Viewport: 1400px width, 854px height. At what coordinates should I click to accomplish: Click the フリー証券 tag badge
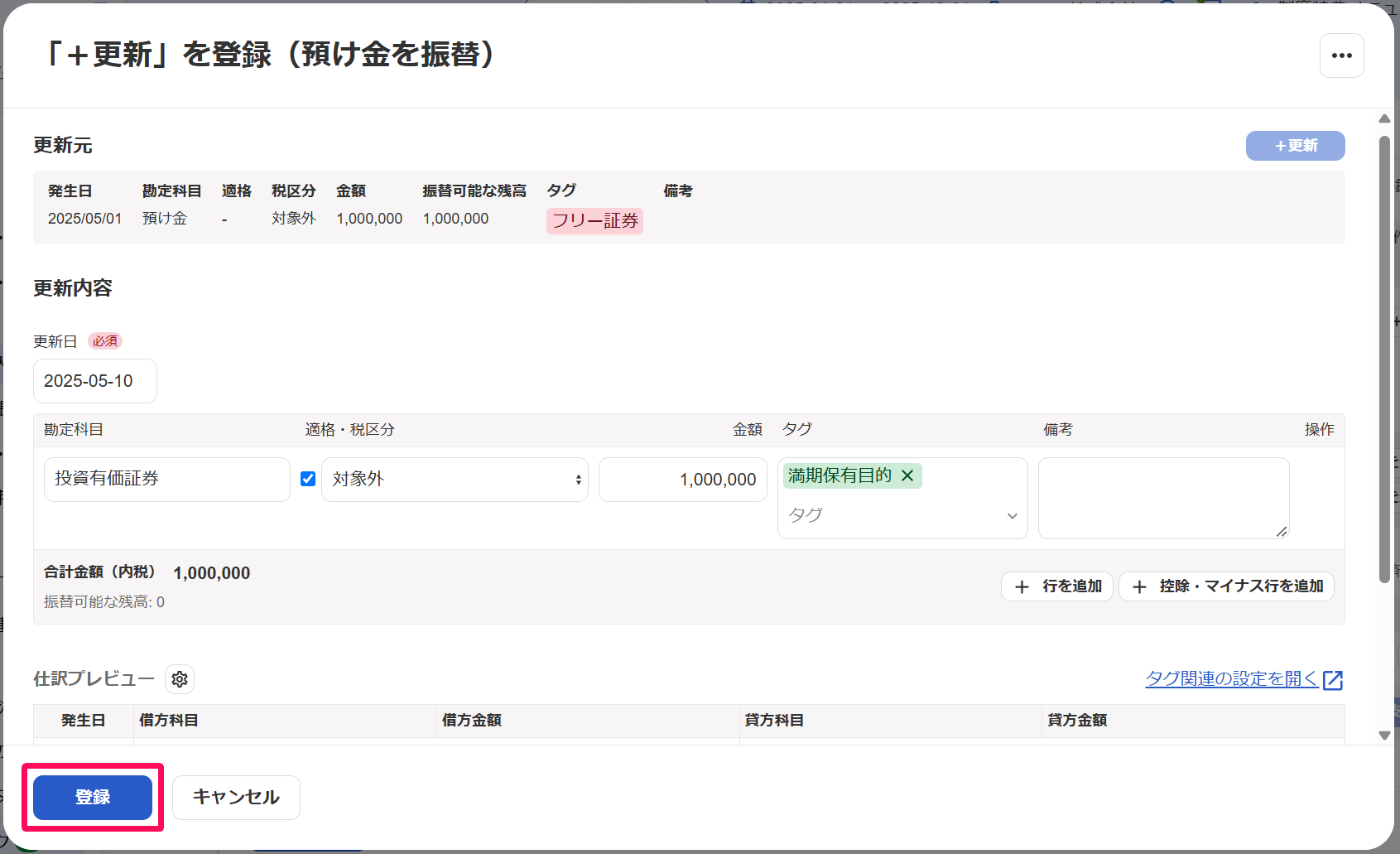coord(594,221)
